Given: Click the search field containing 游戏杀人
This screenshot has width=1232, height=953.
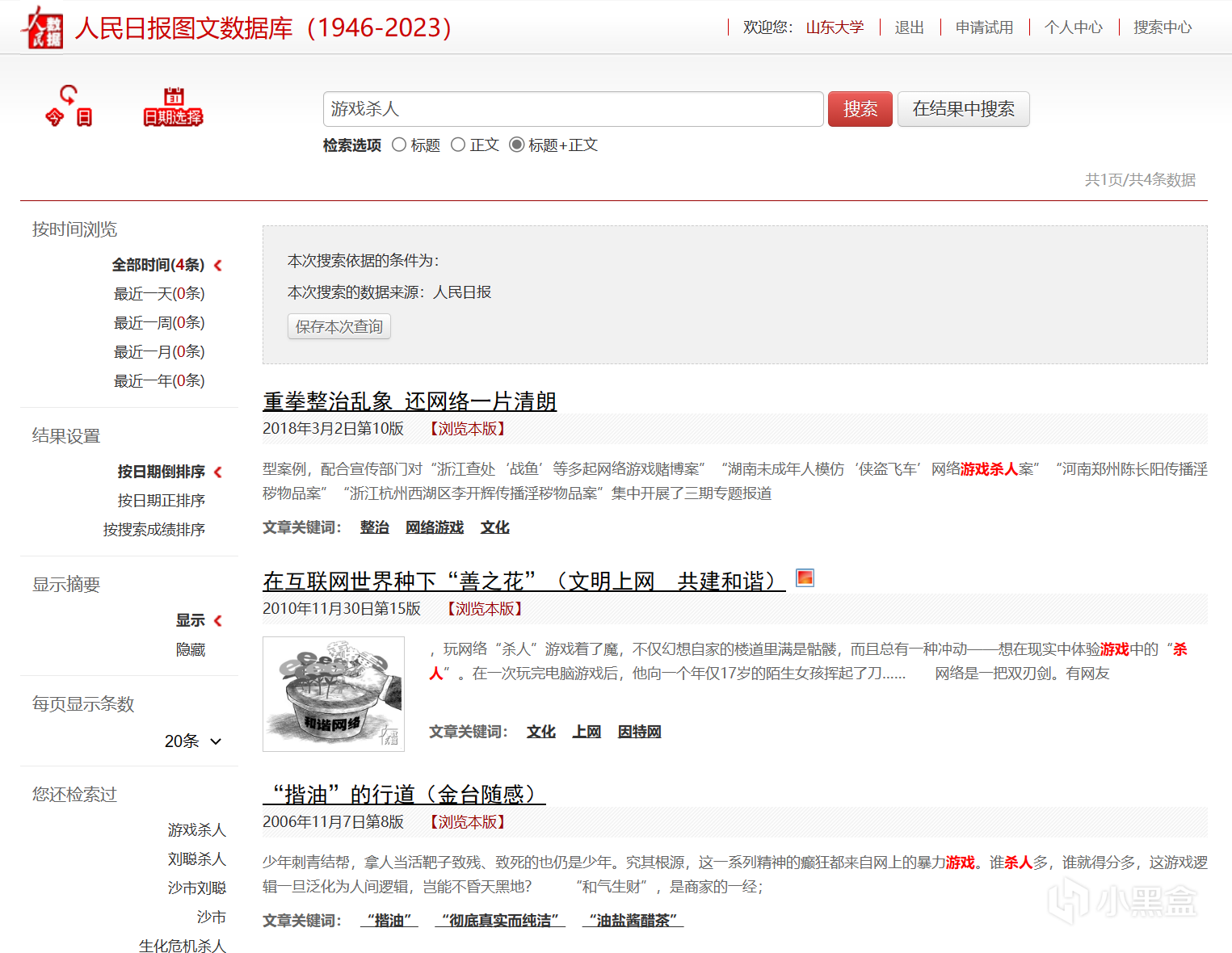Looking at the screenshot, I should pos(574,109).
